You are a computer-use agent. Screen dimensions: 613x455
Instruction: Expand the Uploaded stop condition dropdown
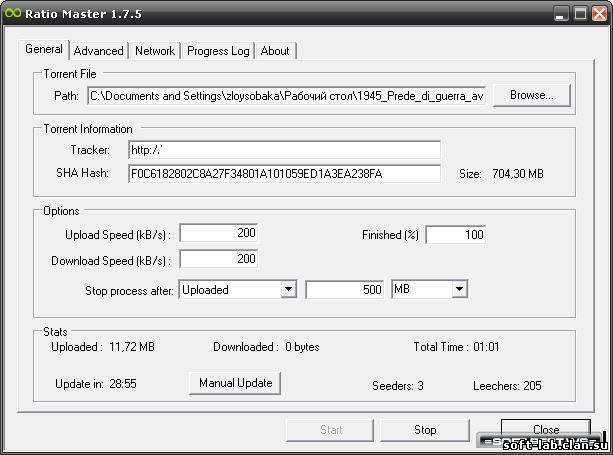click(x=289, y=290)
